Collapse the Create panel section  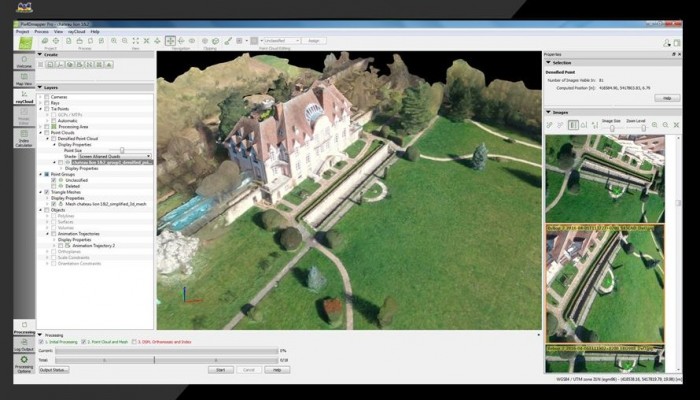click(40, 54)
